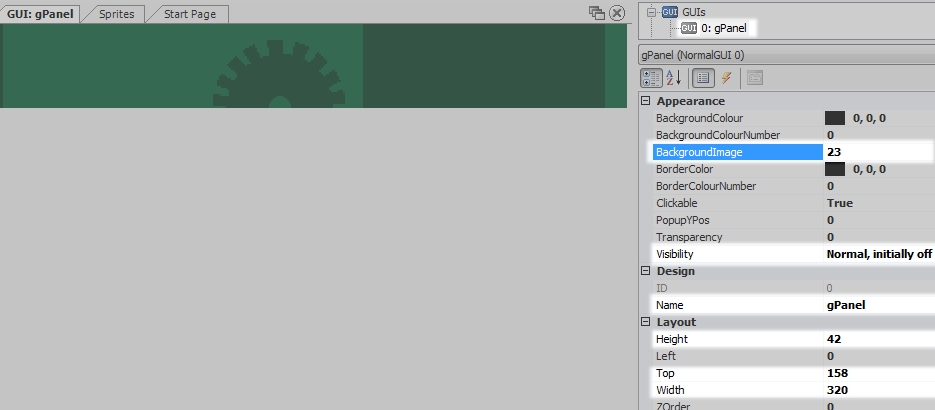Show the Events lightning bolt view
Screen dimensions: 935x410
[726, 78]
